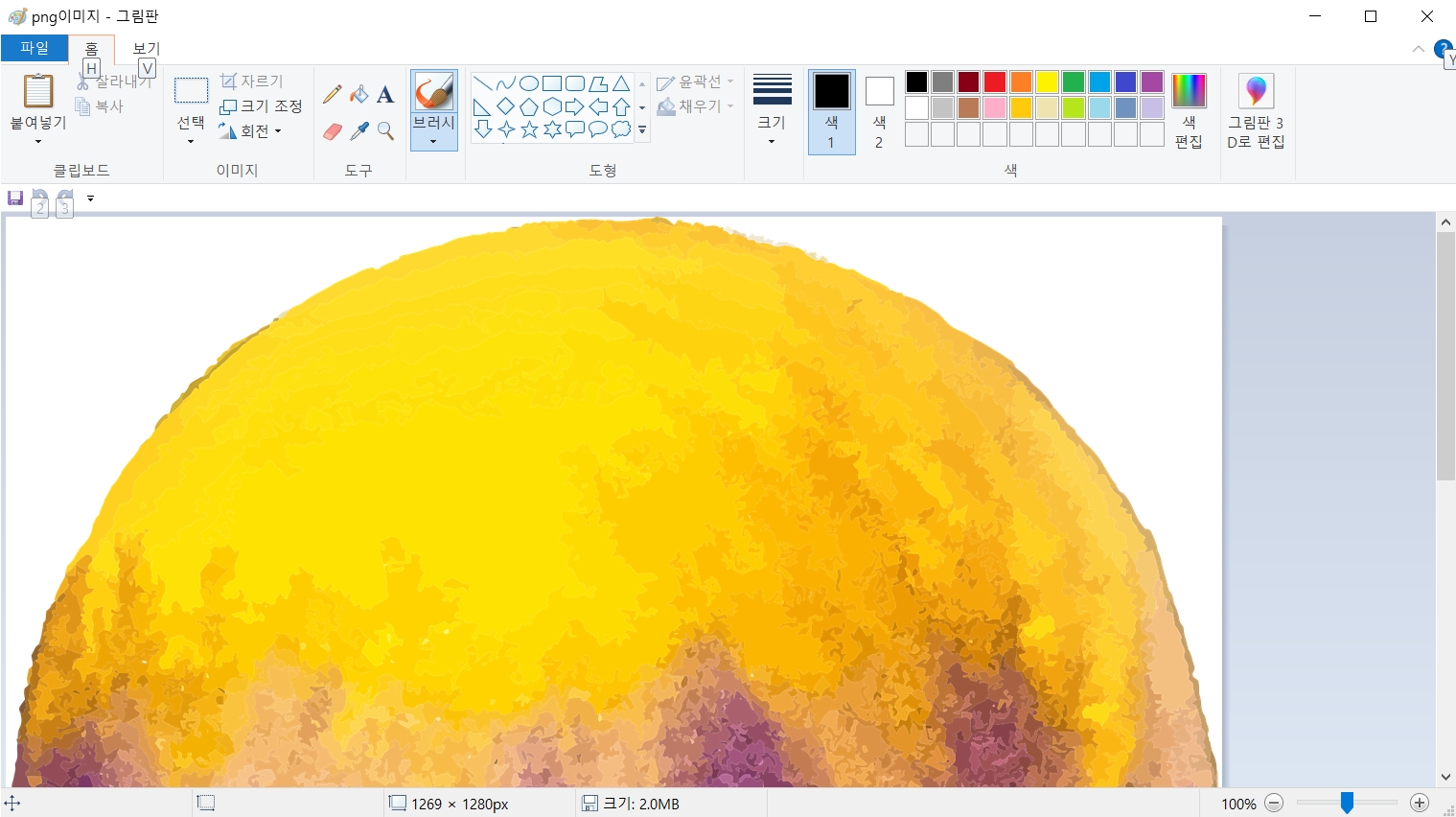The width and height of the screenshot is (1456, 817).
Task: Pick the orange color swatch
Action: 1021,82
